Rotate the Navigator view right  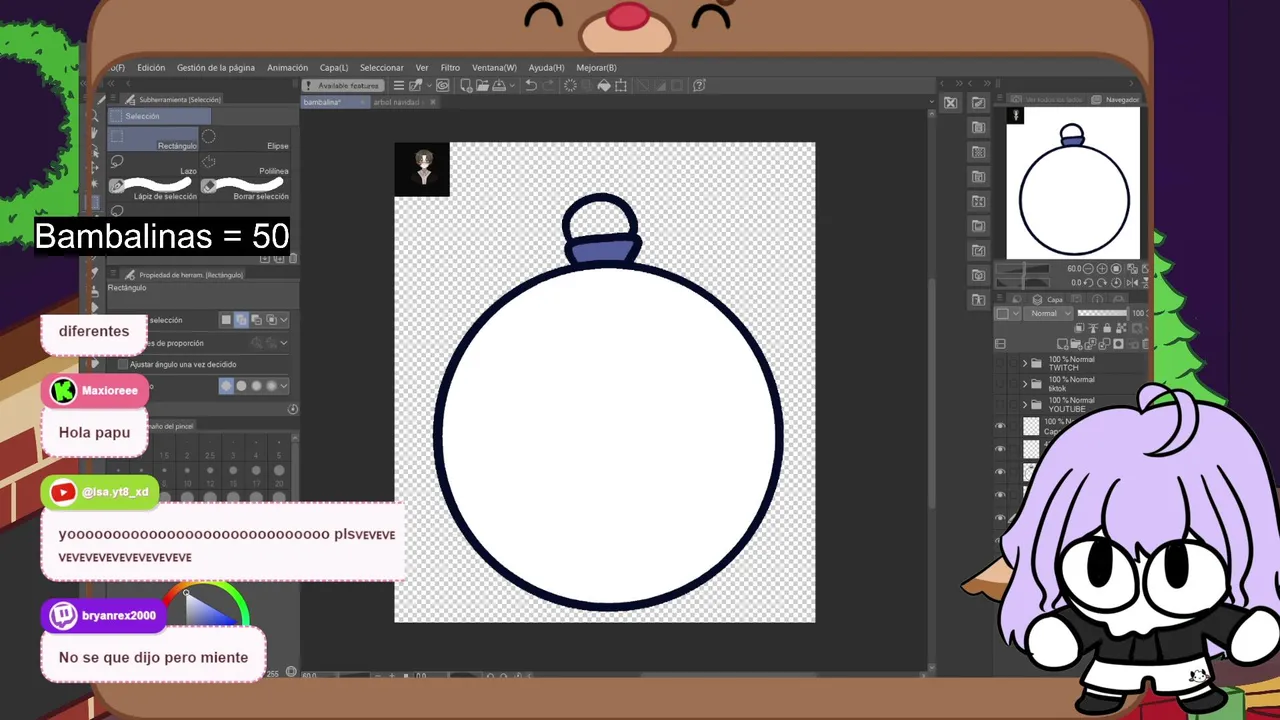pyautogui.click(x=1102, y=283)
